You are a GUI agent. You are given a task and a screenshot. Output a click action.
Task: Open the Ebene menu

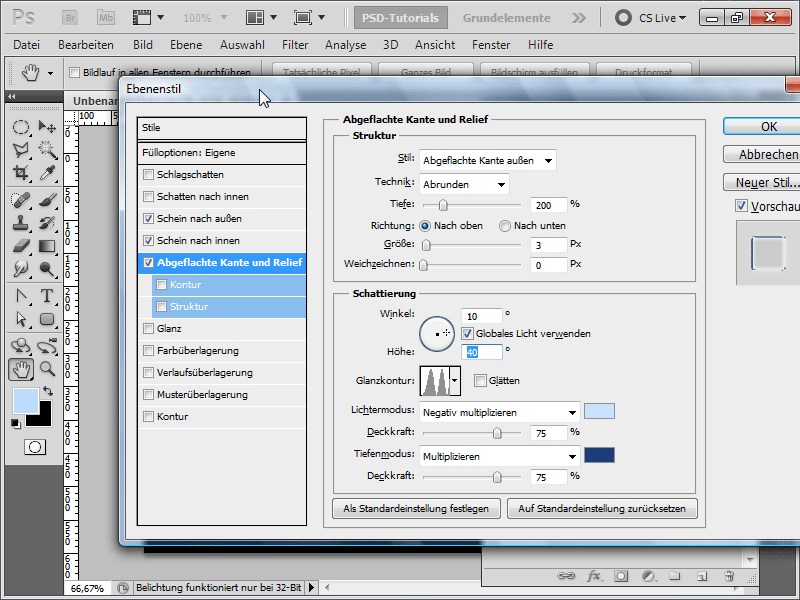coord(186,45)
